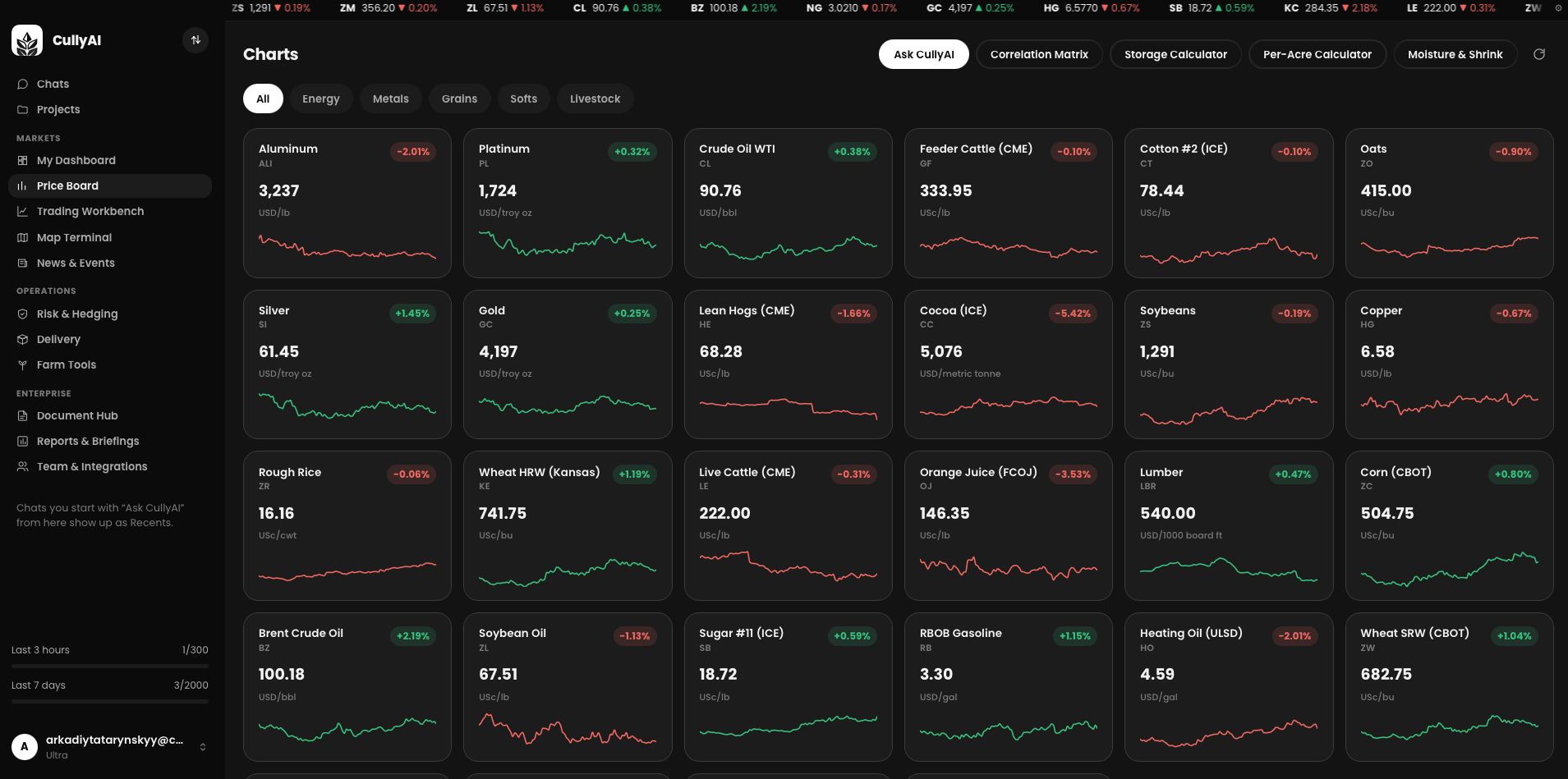
Task: Select the Livestock filter pill
Action: click(x=595, y=99)
